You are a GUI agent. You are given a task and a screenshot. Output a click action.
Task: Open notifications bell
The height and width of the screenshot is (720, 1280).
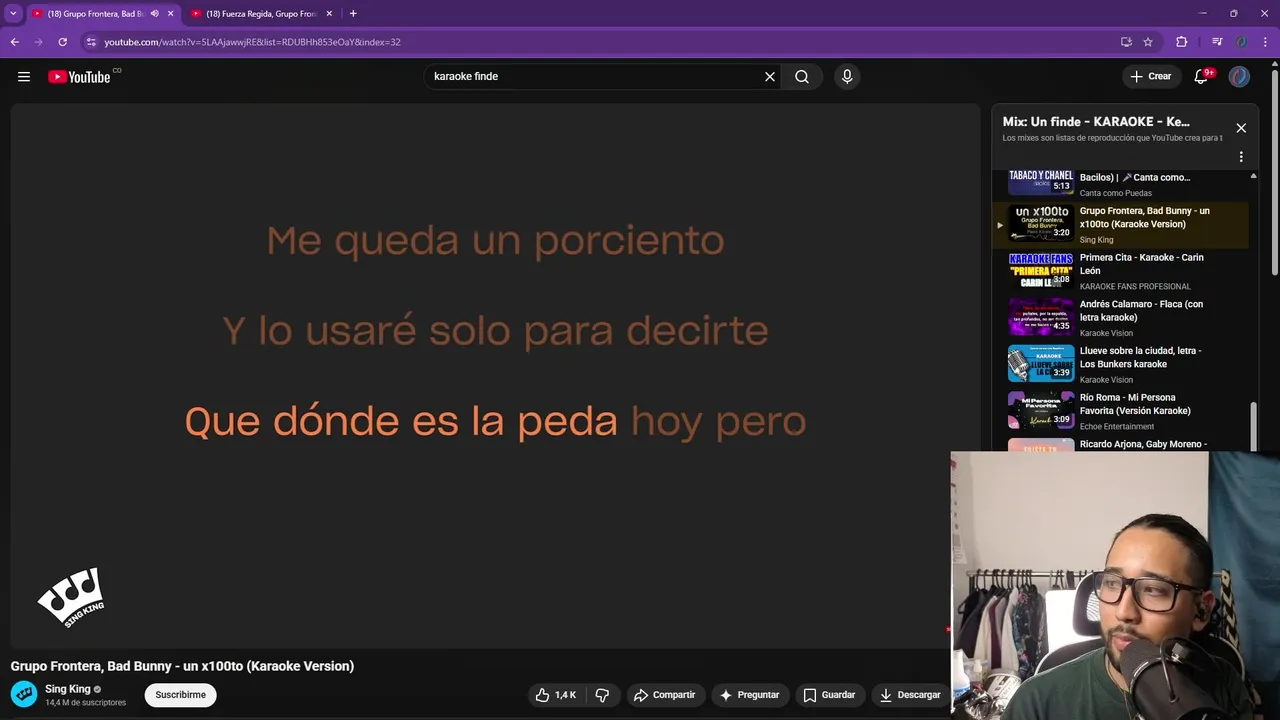point(1202,77)
